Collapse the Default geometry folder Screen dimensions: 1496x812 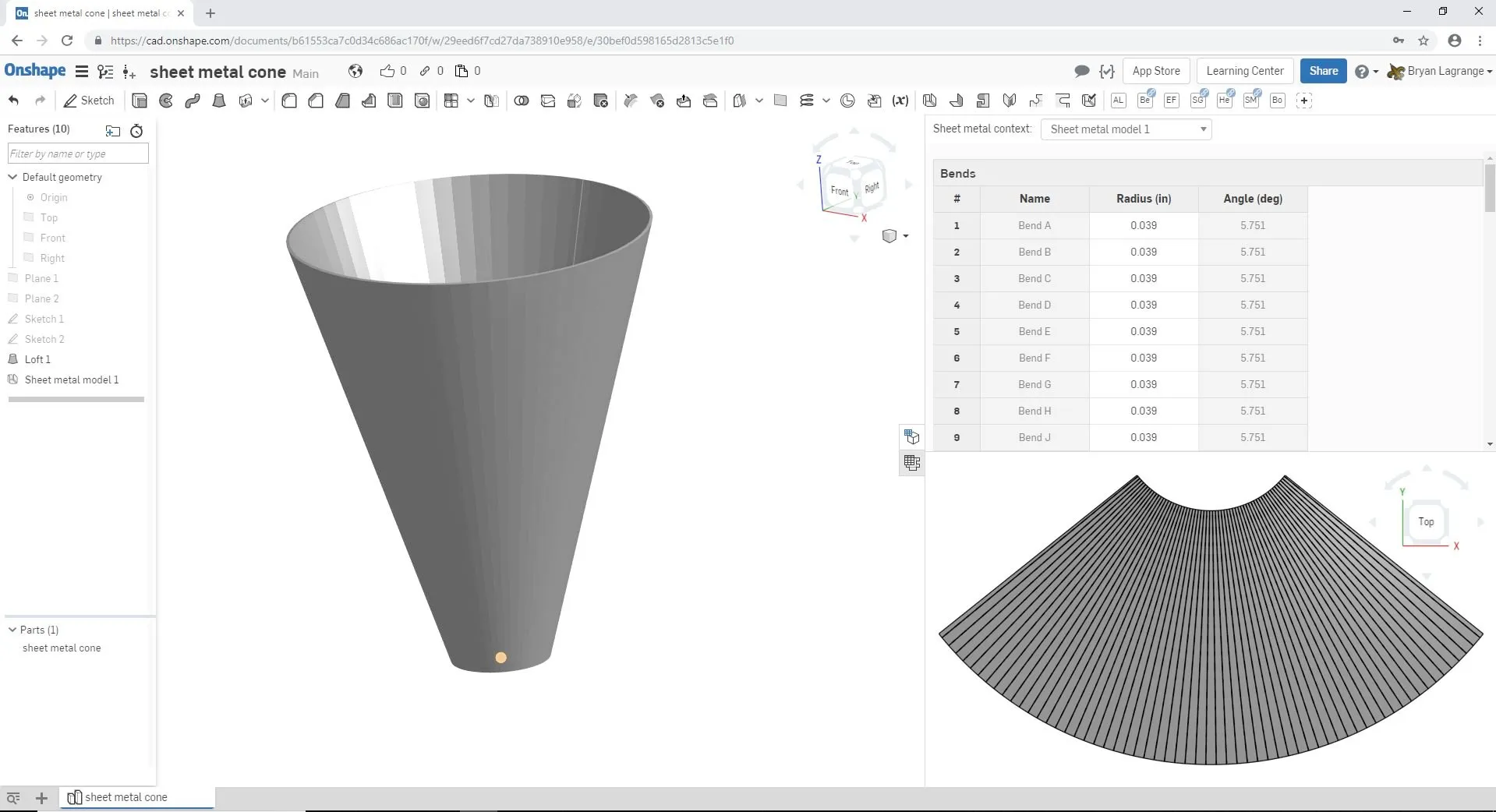tap(12, 177)
